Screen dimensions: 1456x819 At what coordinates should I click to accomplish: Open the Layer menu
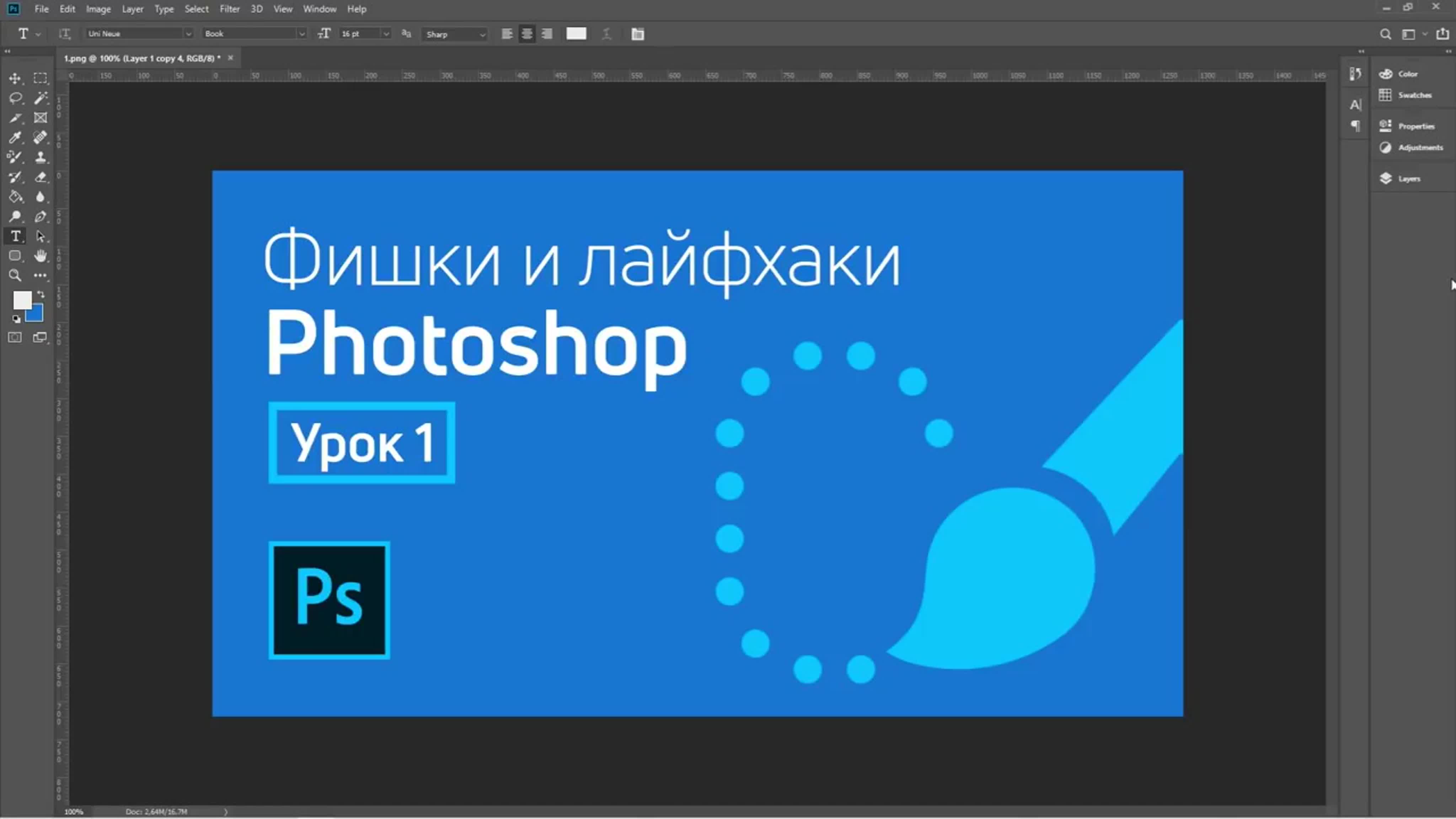[x=133, y=9]
